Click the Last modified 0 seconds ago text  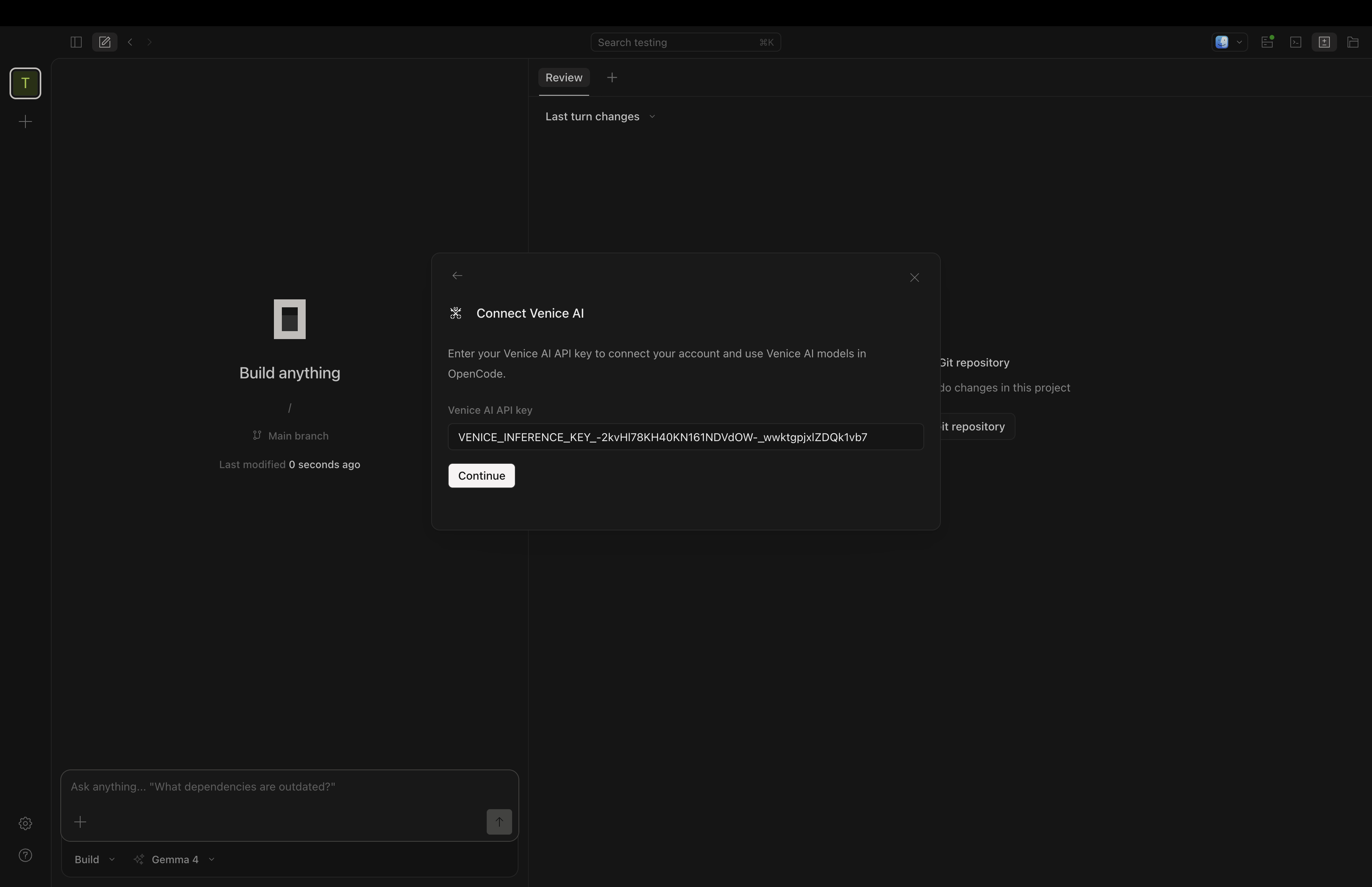point(289,465)
